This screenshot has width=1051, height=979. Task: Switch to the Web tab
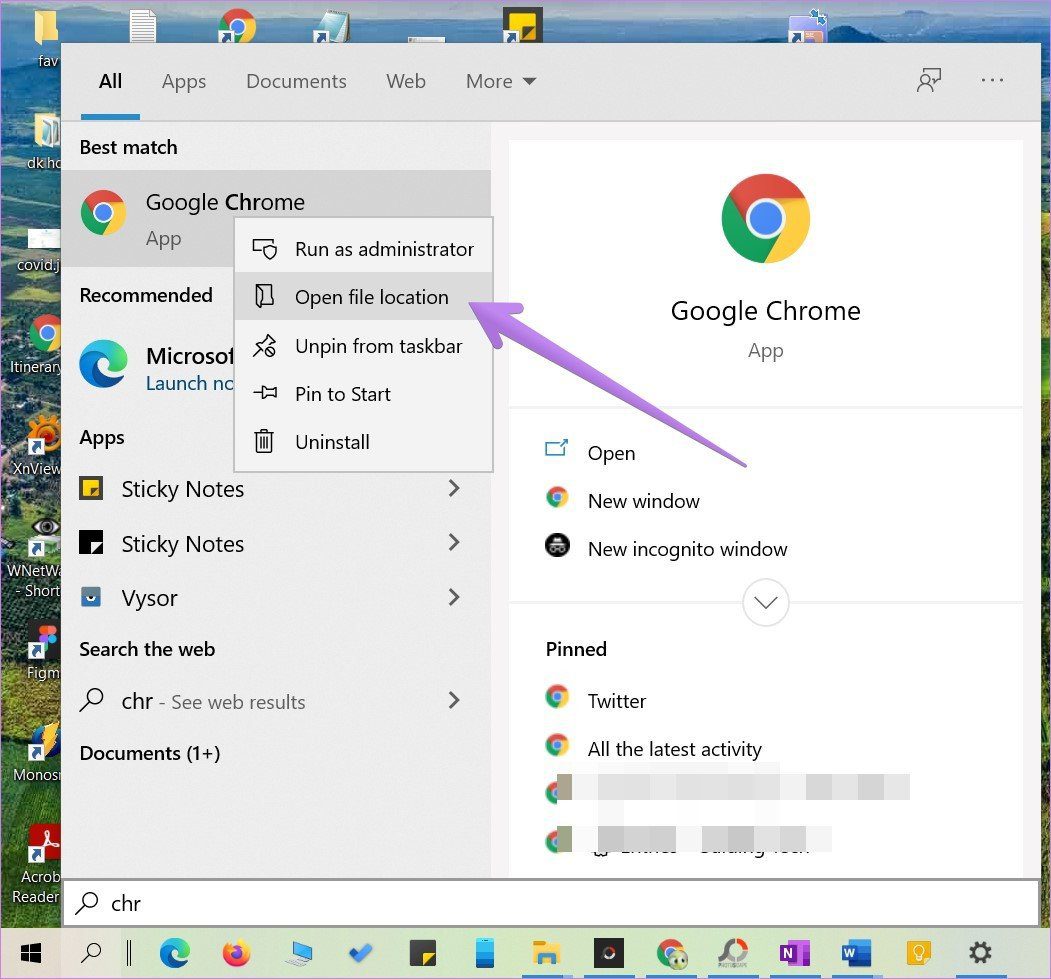coord(406,81)
